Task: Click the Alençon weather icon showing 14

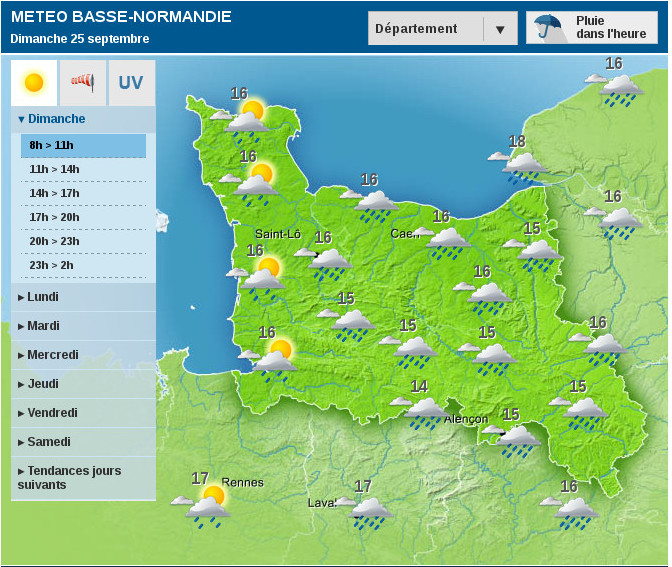Action: (x=426, y=410)
